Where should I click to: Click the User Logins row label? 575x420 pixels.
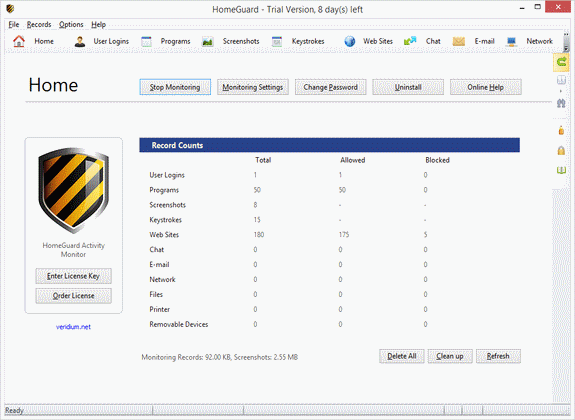[x=167, y=175]
